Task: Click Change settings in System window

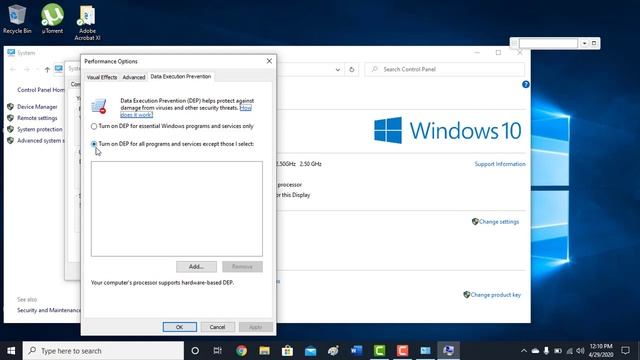Action: point(499,222)
